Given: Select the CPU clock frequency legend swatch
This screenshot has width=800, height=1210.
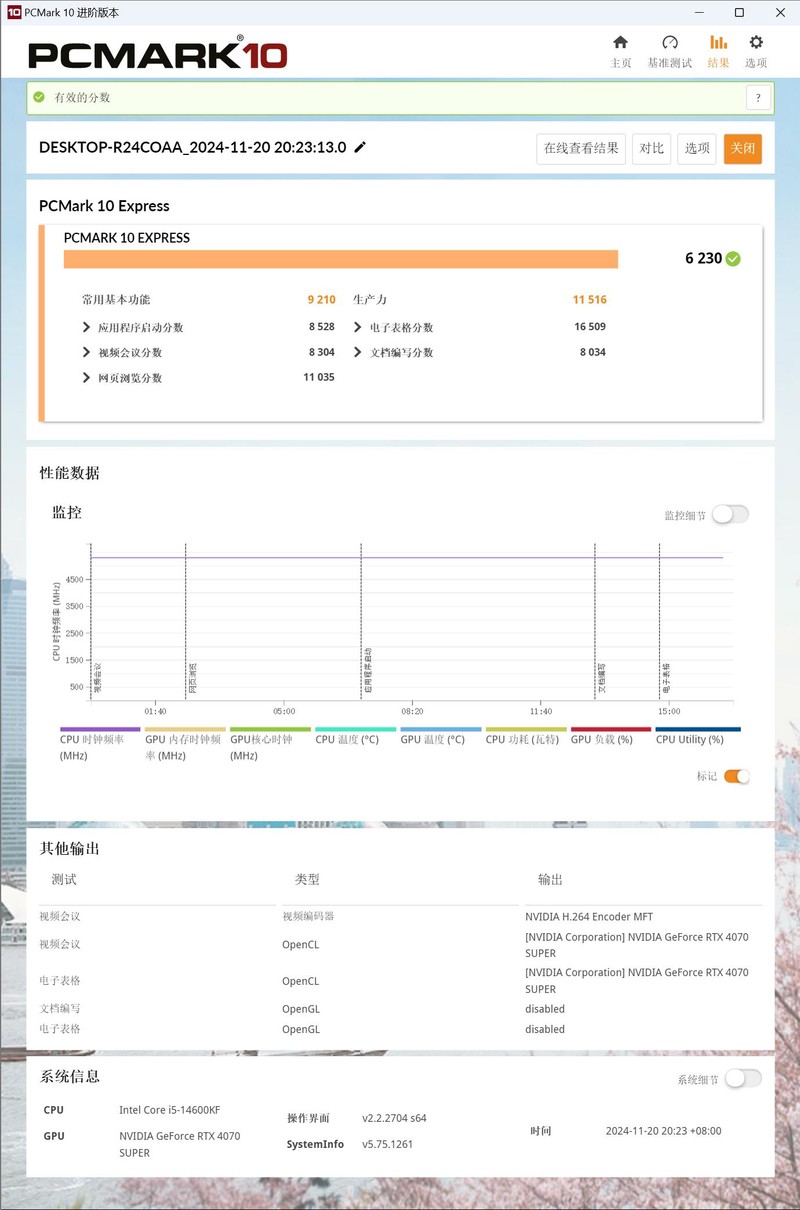Looking at the screenshot, I should 100,729.
